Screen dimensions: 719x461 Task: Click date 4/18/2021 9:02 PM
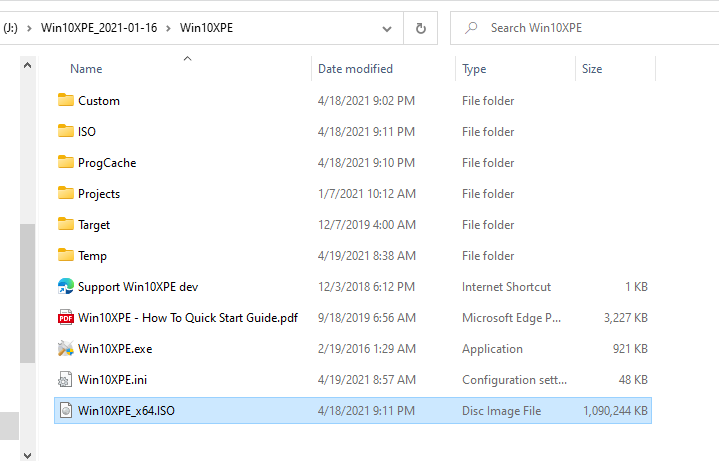pos(366,100)
